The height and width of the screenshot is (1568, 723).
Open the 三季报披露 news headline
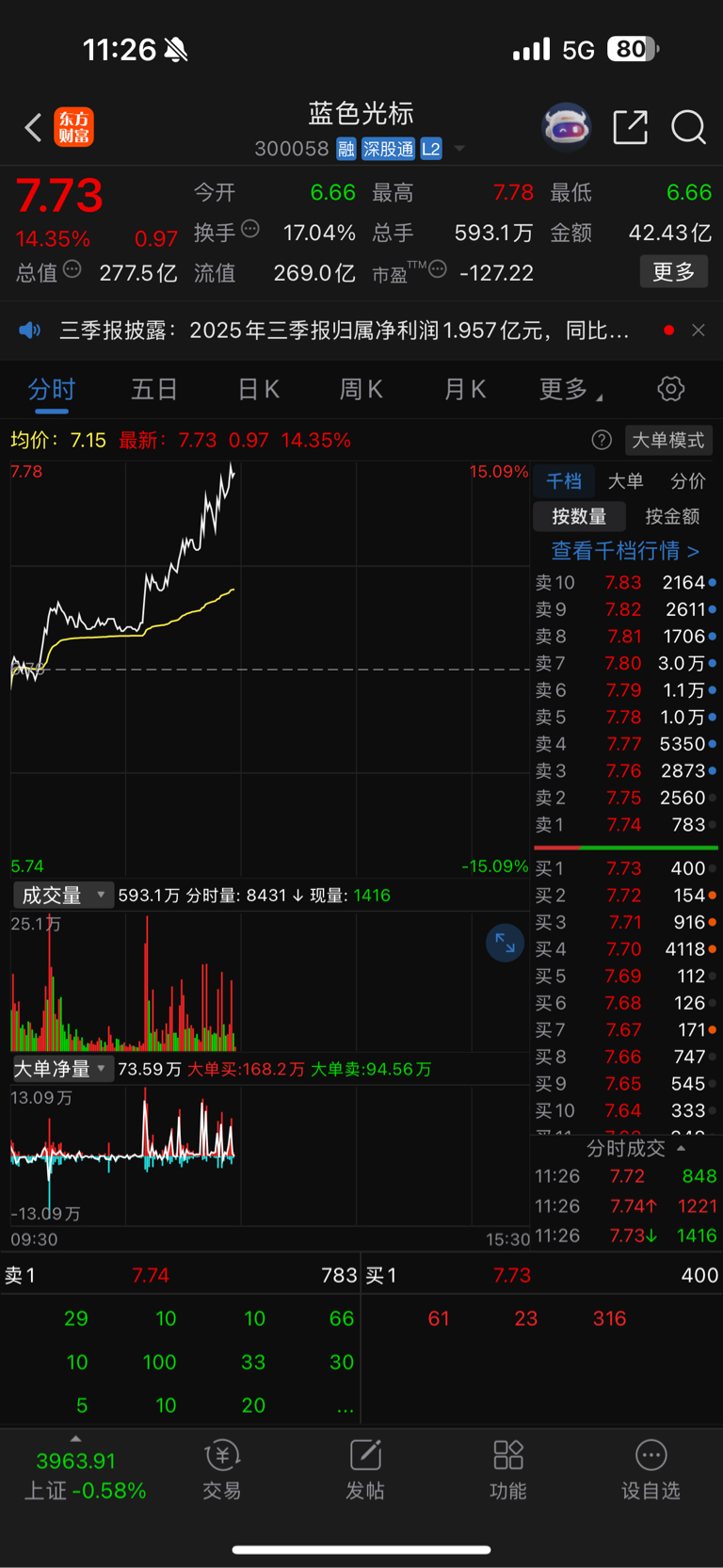click(345, 331)
